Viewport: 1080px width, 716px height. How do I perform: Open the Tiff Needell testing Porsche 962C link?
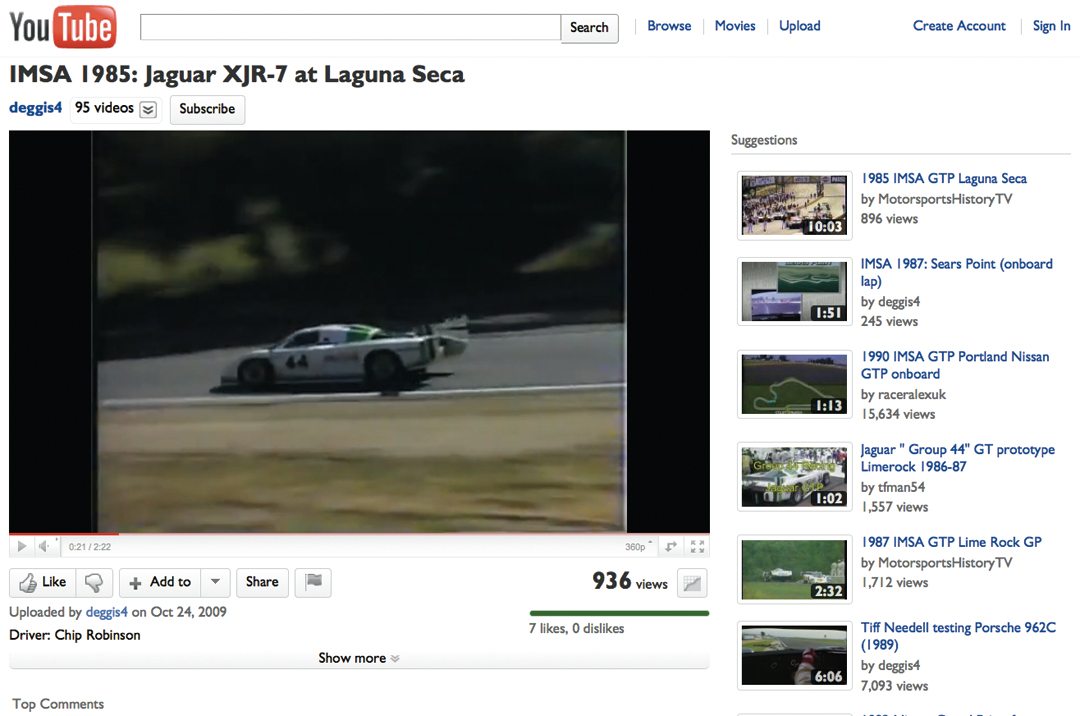coord(958,636)
